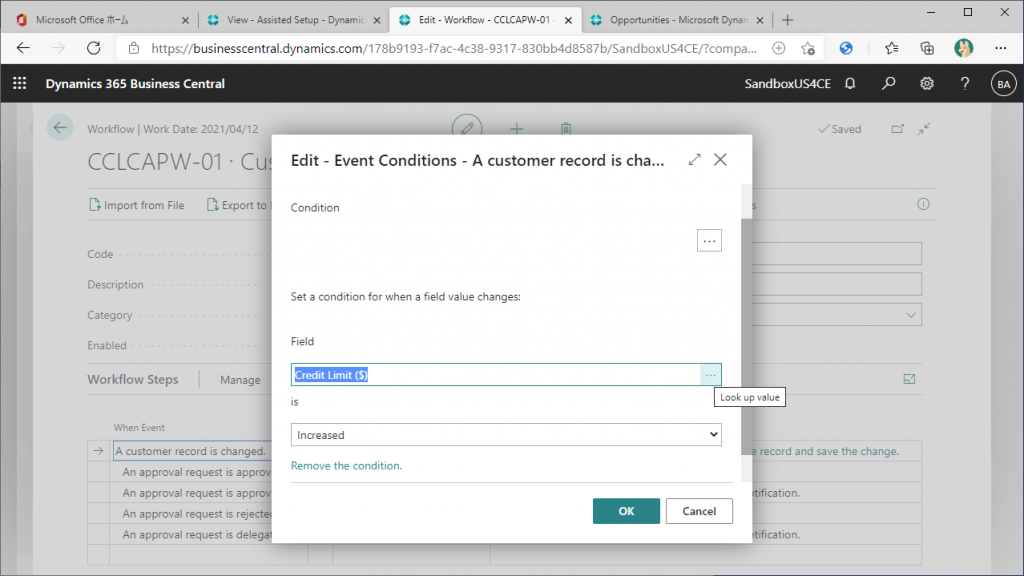1024x576 pixels.
Task: Click the Field look up value ellipsis
Action: tap(711, 375)
